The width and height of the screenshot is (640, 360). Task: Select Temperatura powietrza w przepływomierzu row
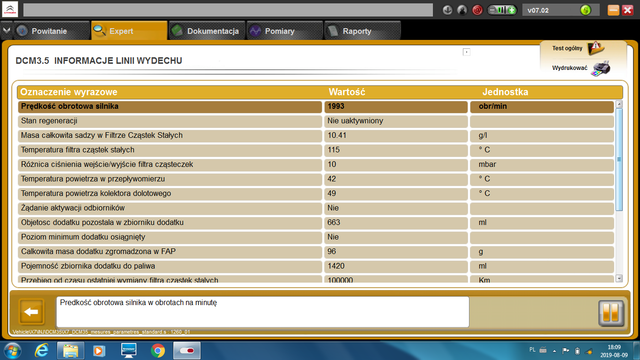316,179
